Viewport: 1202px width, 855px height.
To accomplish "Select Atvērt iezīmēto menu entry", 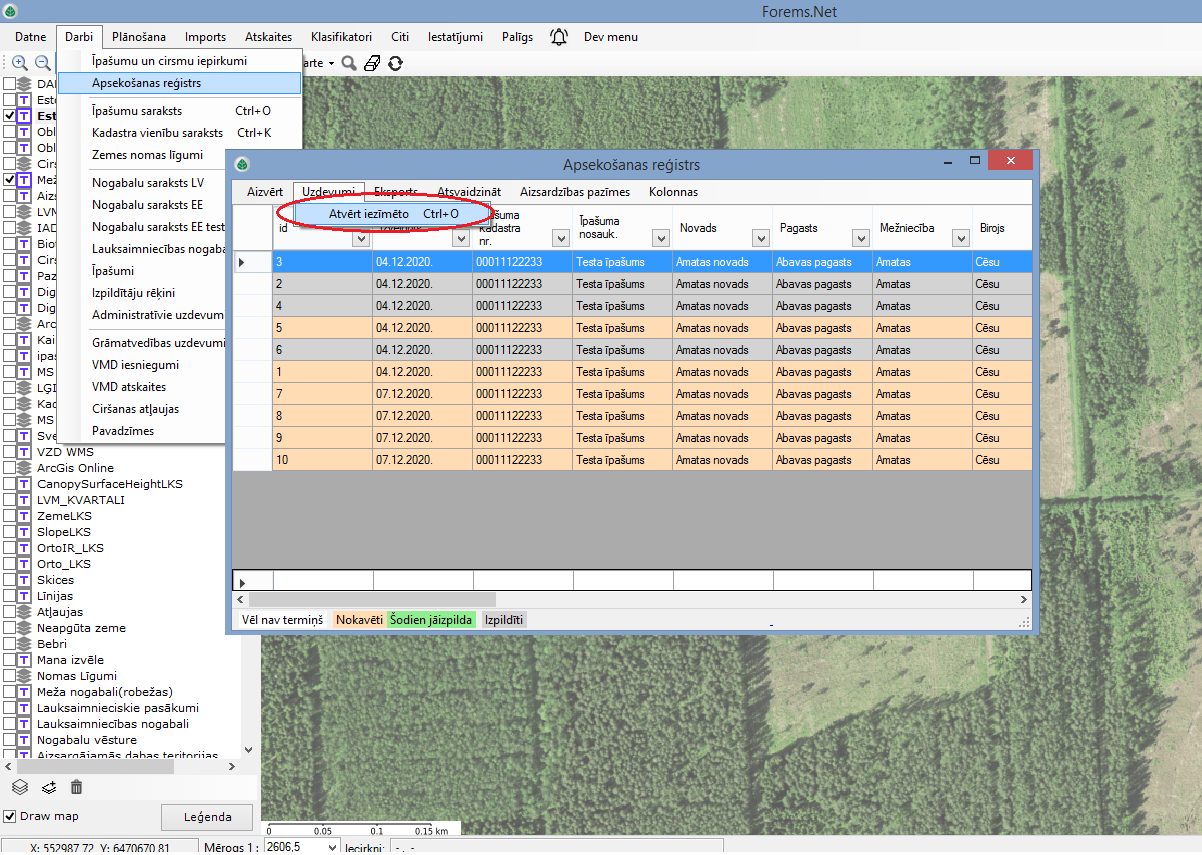I will (368, 213).
